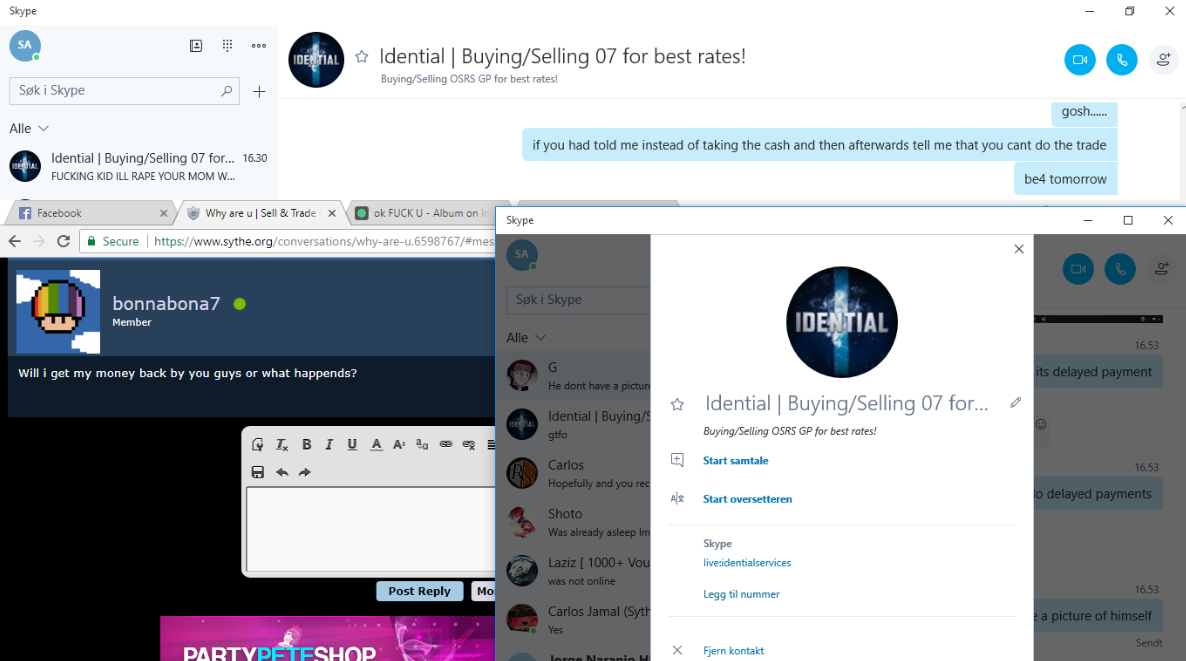Open font family dropdown in reply editor

pyautogui.click(x=422, y=445)
